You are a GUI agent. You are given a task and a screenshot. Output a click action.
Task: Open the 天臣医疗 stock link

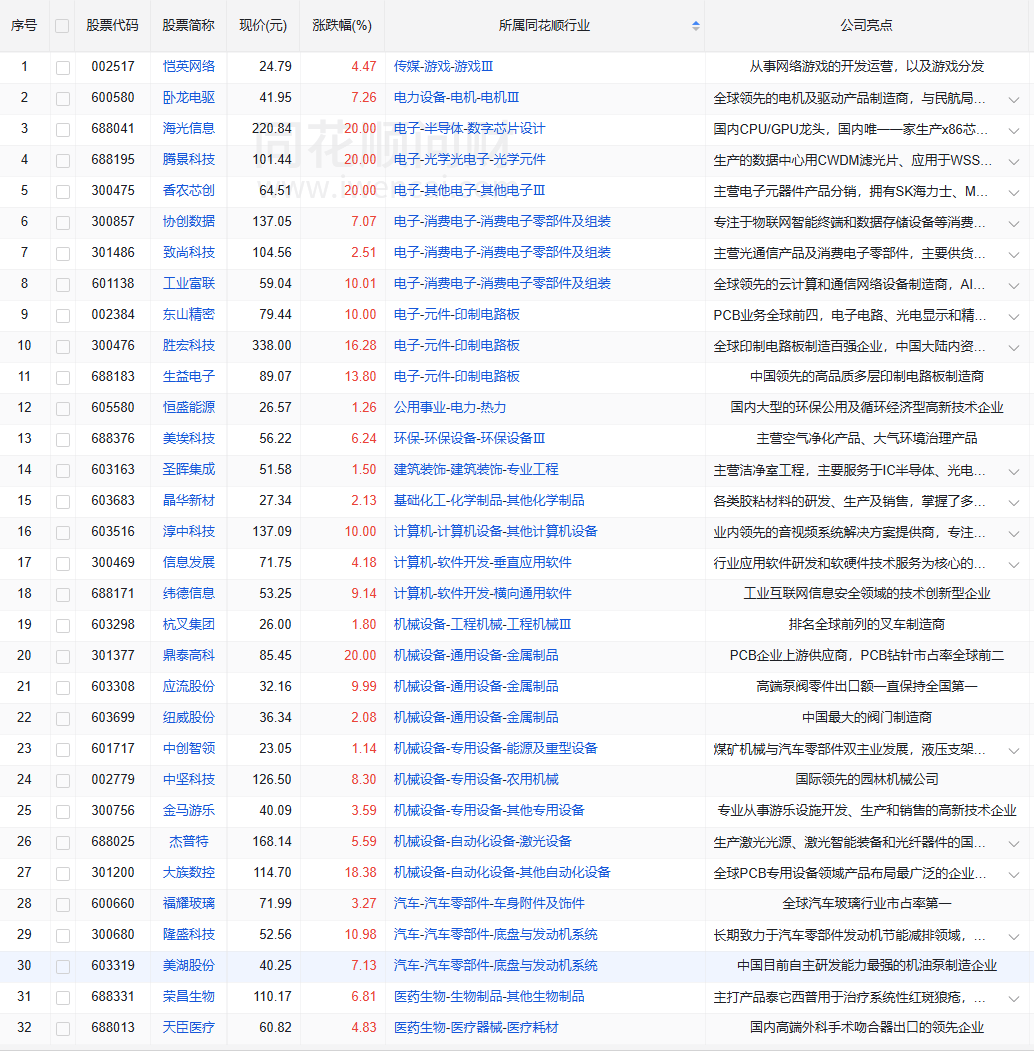coord(189,1028)
